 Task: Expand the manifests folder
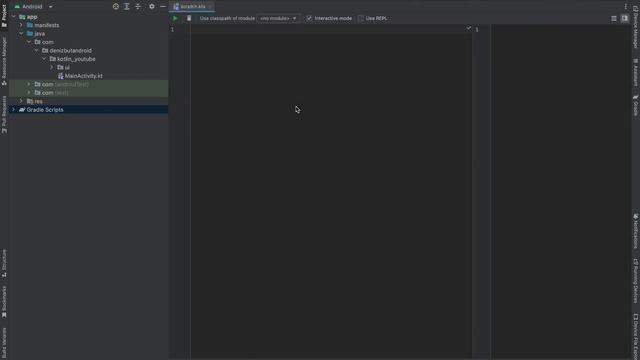pyautogui.click(x=21, y=25)
